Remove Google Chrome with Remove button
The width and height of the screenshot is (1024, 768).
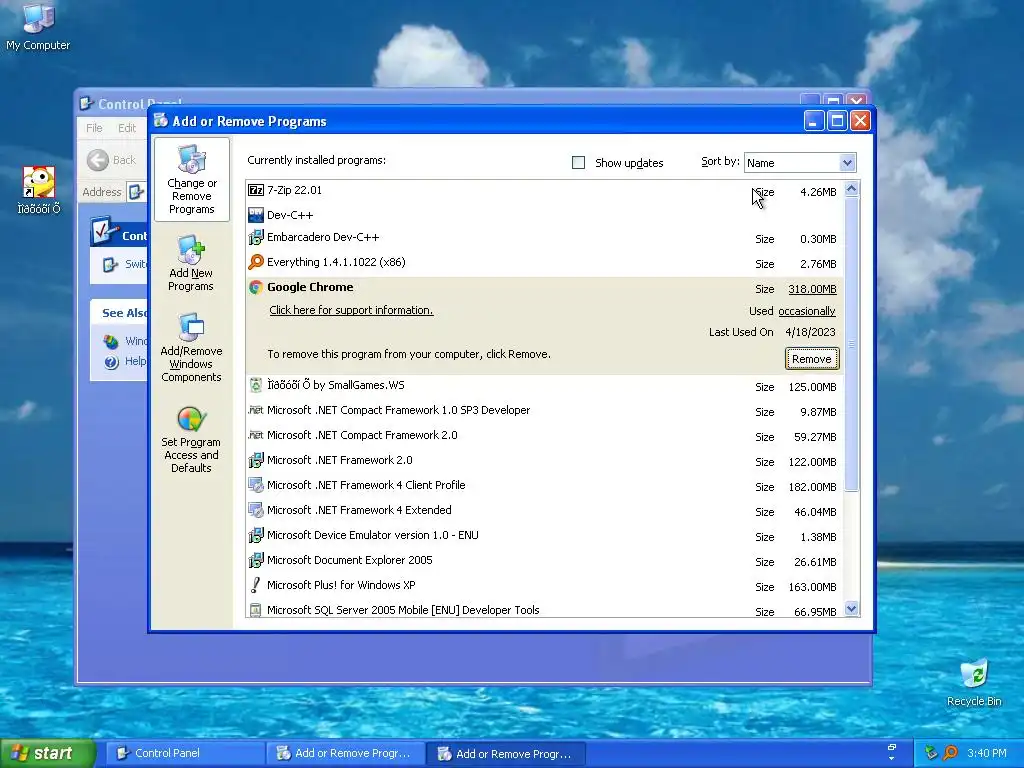click(x=811, y=359)
